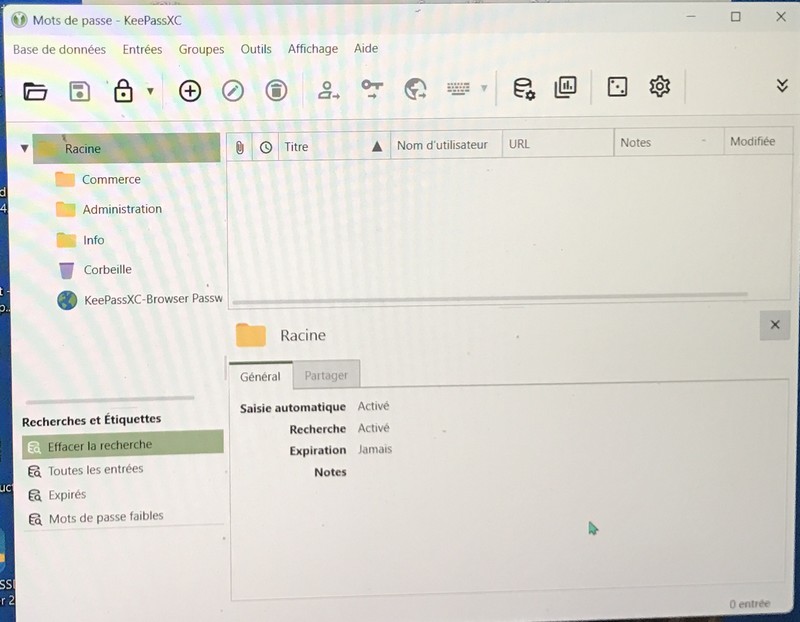Click the edit entry pencil icon
The height and width of the screenshot is (622, 800).
click(x=233, y=91)
